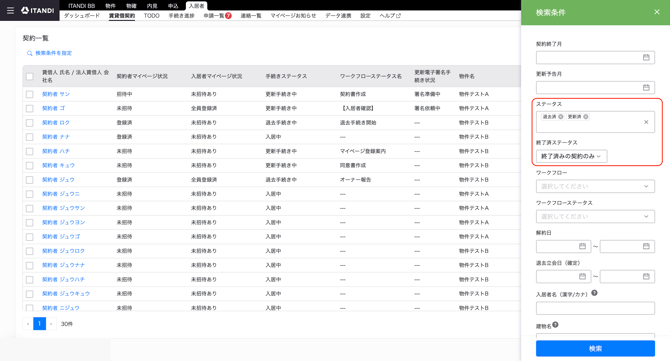Open calendar in 解約日 end date field
Screen dimensions: 670x361
646,246
